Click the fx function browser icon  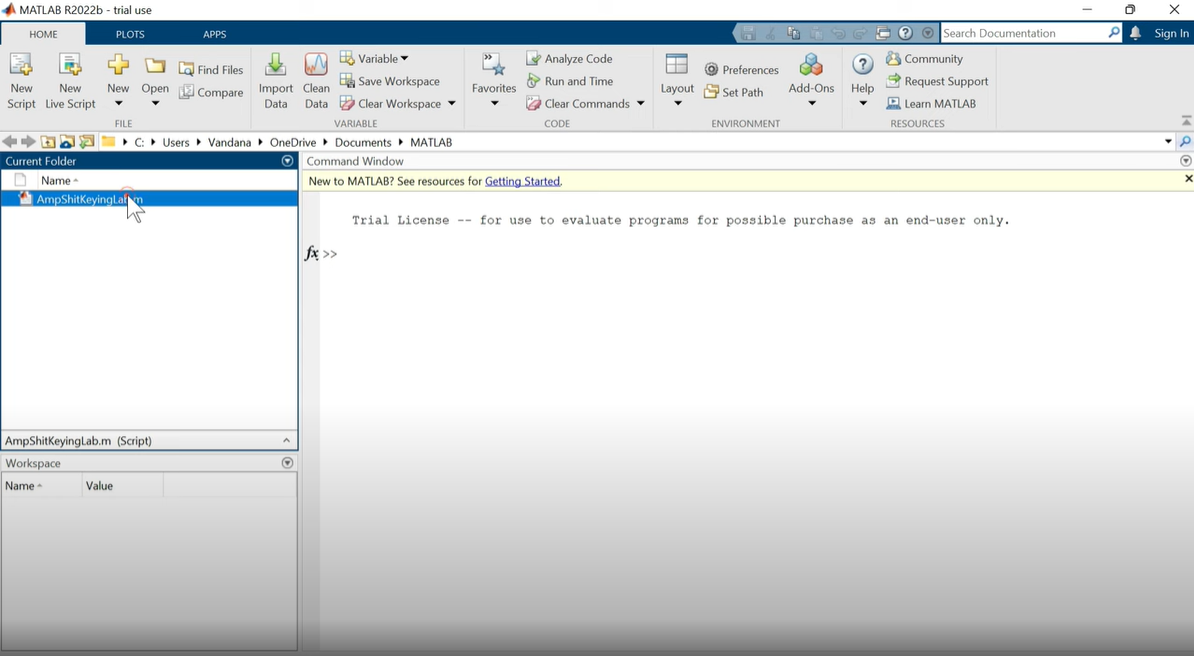[311, 253]
